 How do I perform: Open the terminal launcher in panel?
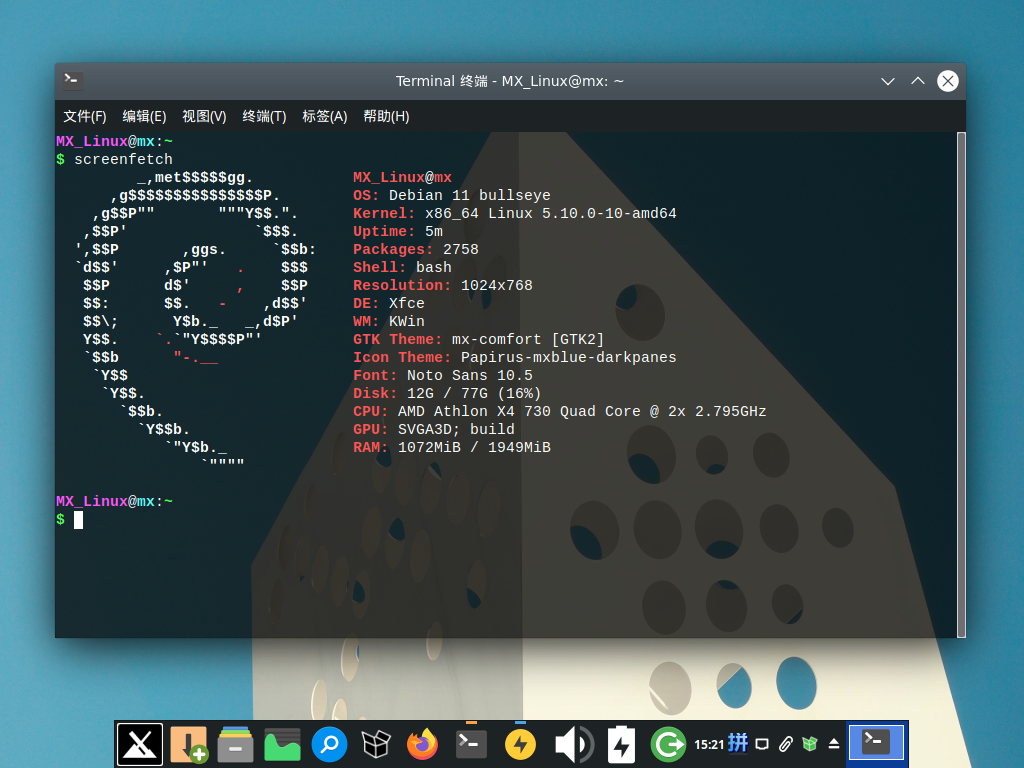pyautogui.click(x=471, y=744)
